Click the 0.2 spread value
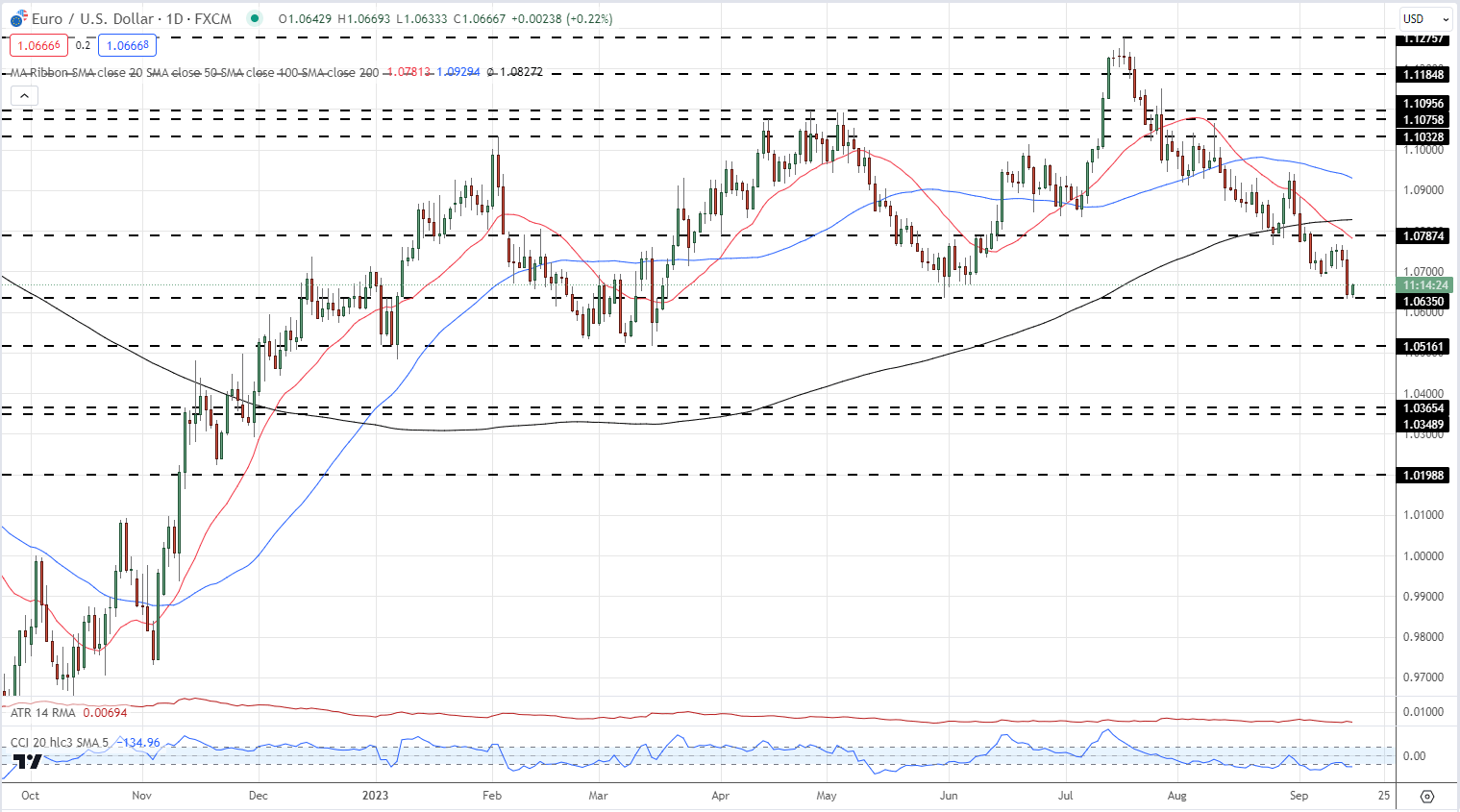 tap(83, 45)
